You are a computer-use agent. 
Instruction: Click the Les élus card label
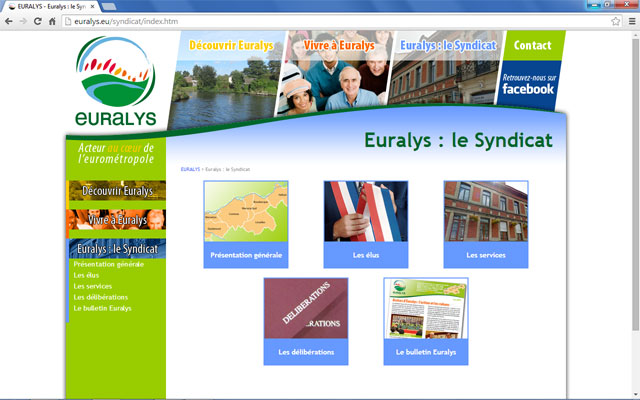pos(366,255)
